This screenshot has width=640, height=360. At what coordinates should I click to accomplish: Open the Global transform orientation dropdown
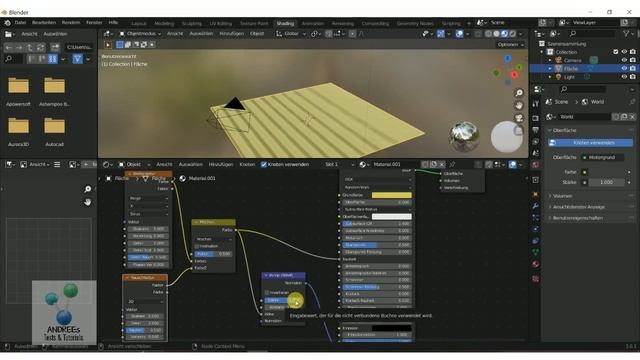point(291,34)
